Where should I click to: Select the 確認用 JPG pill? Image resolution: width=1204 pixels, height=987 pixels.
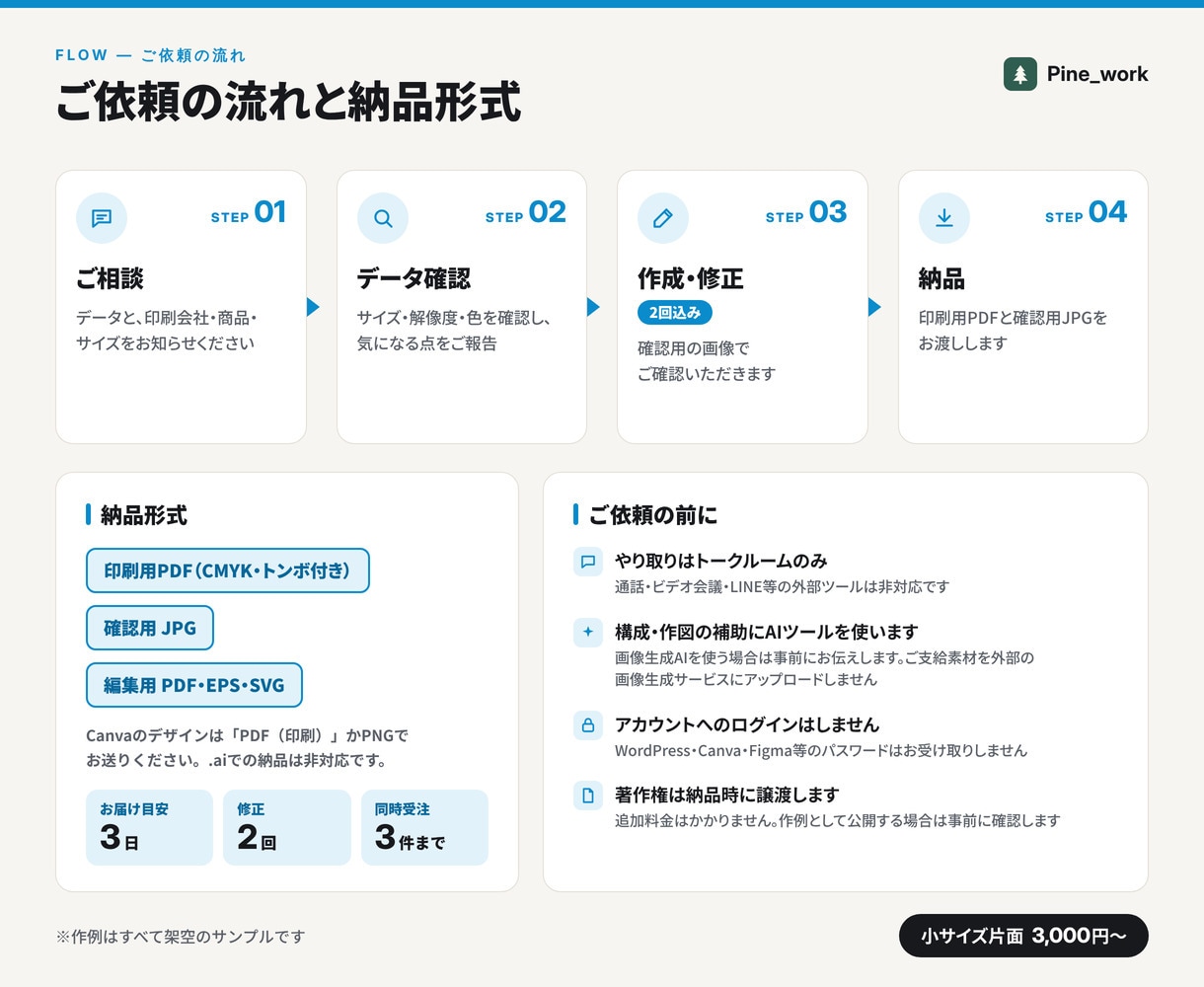(150, 628)
